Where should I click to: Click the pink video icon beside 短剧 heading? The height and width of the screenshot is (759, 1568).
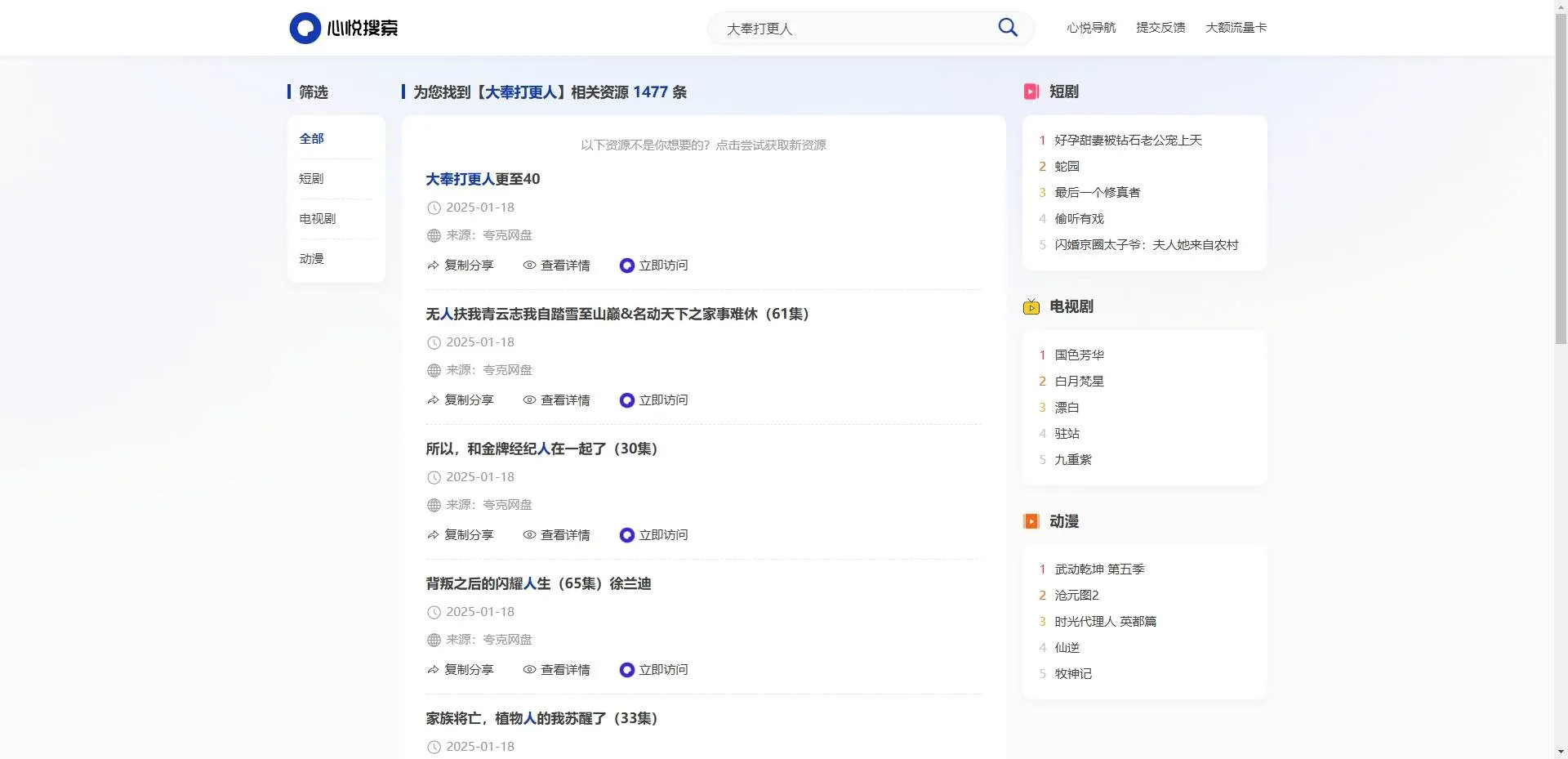coord(1031,92)
